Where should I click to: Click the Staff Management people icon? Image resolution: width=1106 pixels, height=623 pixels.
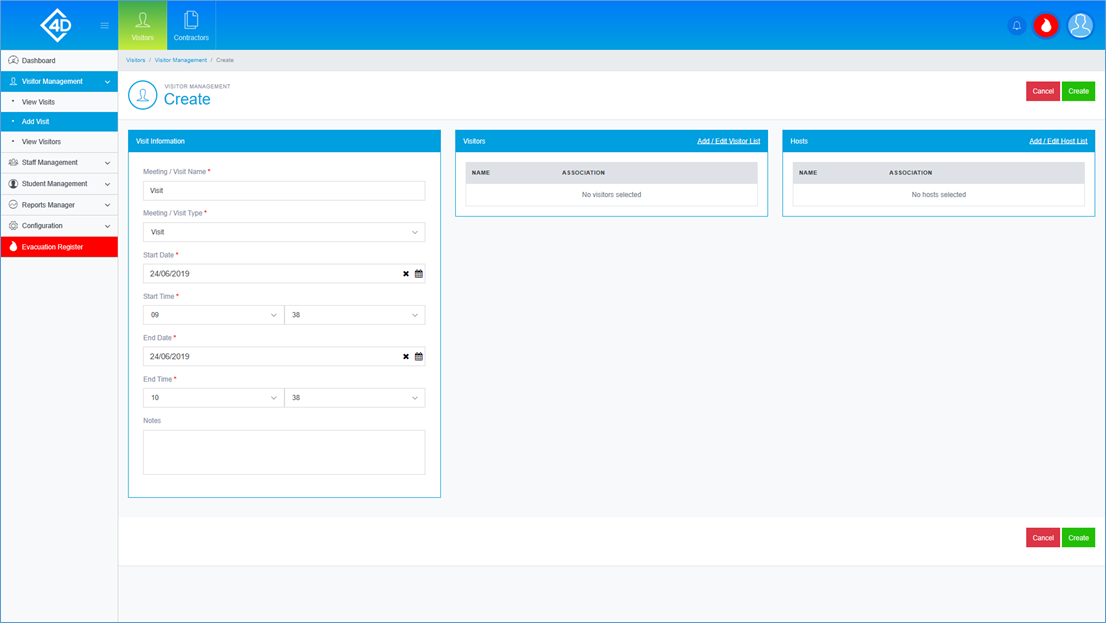pyautogui.click(x=13, y=162)
